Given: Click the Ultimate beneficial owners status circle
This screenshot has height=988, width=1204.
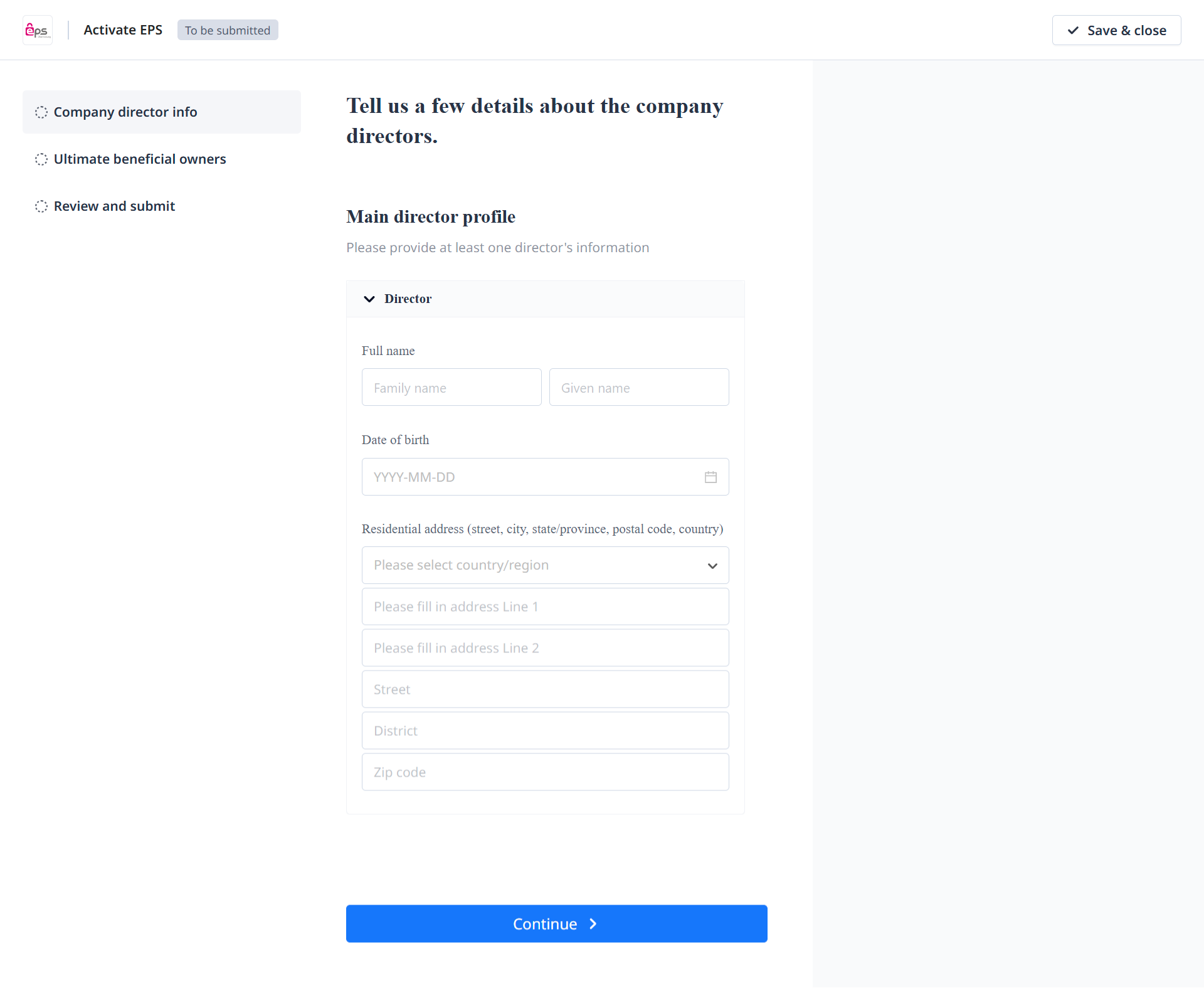Looking at the screenshot, I should click(41, 159).
